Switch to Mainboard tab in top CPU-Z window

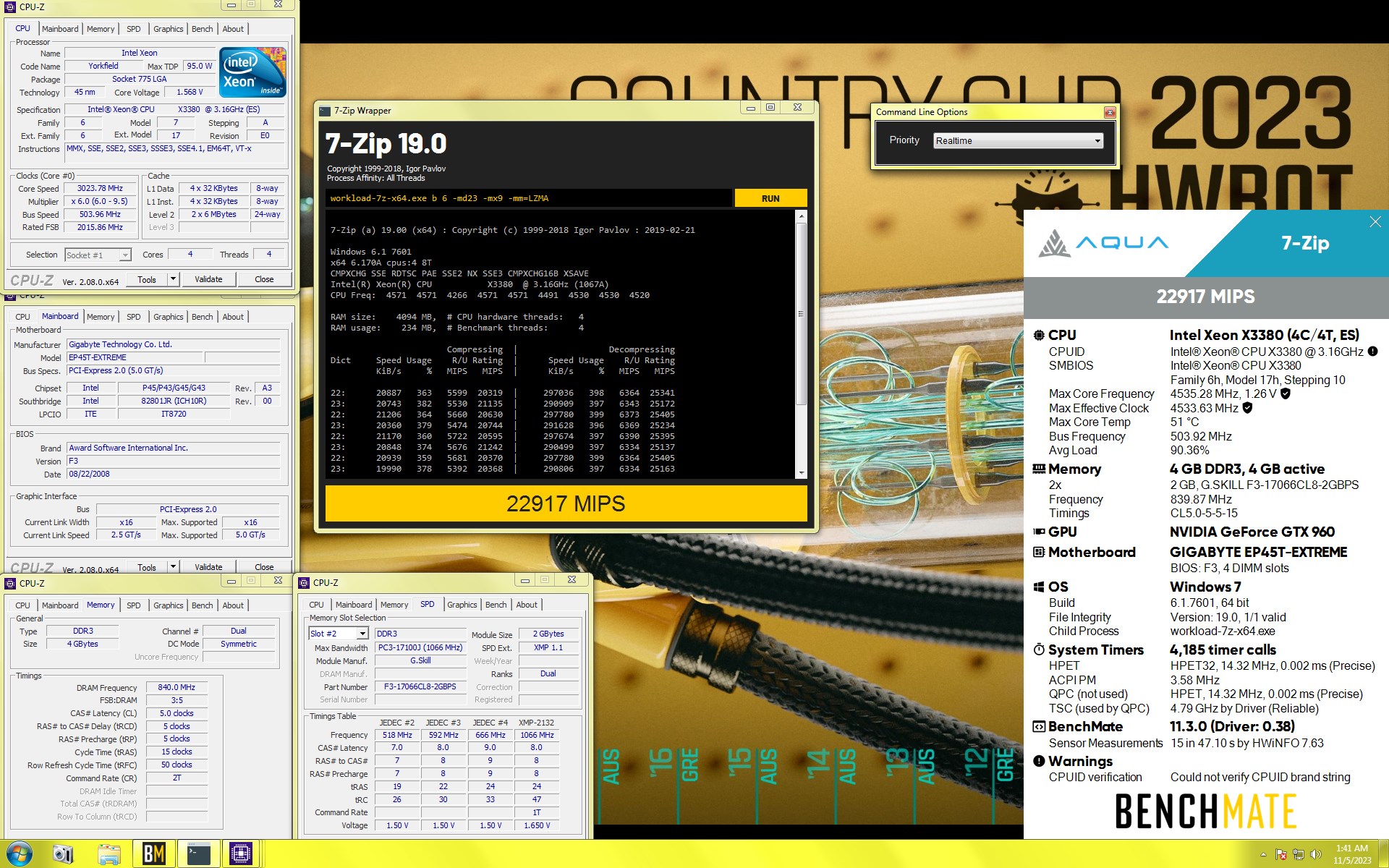(60, 29)
